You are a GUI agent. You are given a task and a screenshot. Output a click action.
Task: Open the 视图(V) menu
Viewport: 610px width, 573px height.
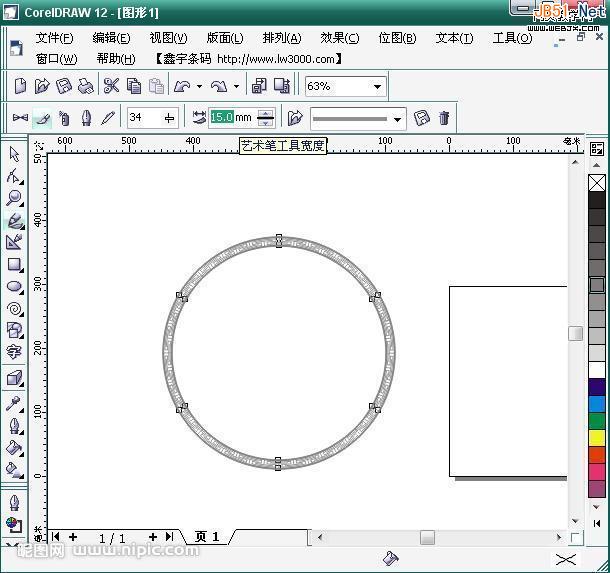(168, 38)
